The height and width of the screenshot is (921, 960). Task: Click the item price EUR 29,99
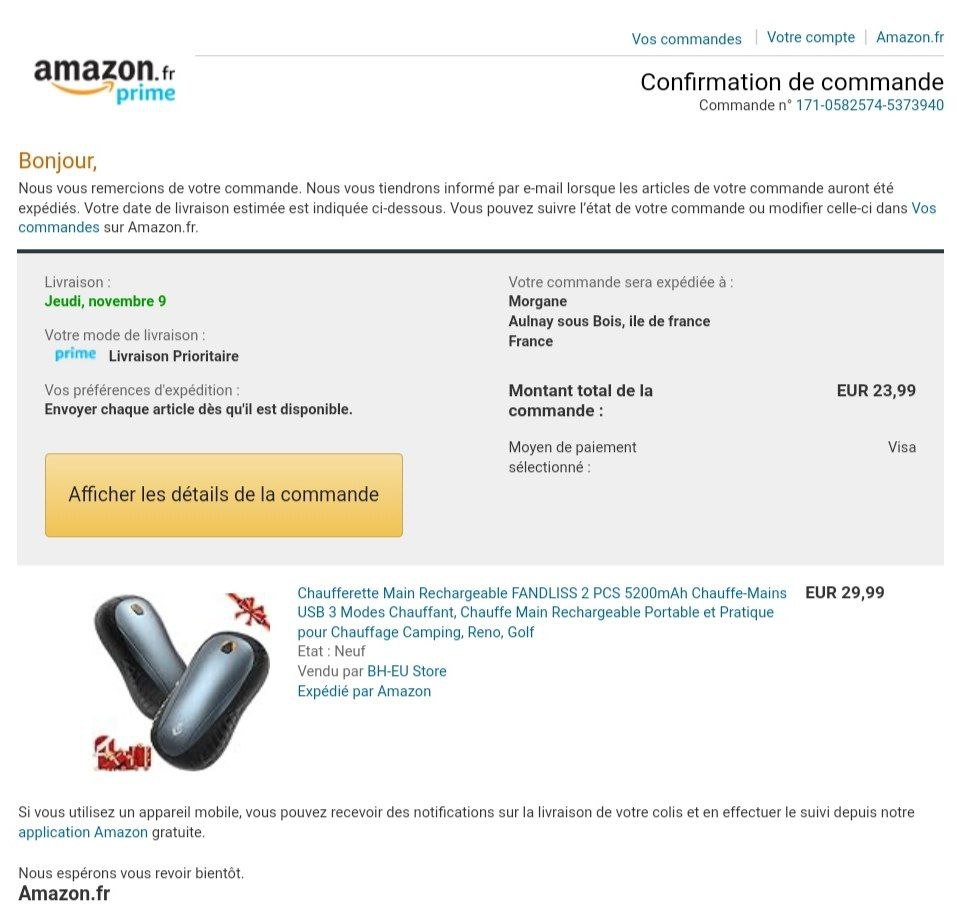pyautogui.click(x=844, y=592)
